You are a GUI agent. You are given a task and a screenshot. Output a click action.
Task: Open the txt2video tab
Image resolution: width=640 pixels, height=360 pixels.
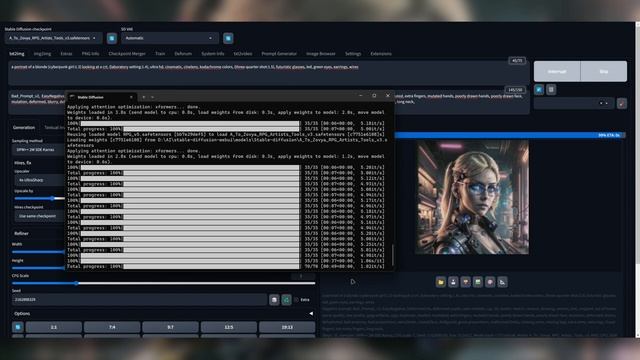pos(243,53)
